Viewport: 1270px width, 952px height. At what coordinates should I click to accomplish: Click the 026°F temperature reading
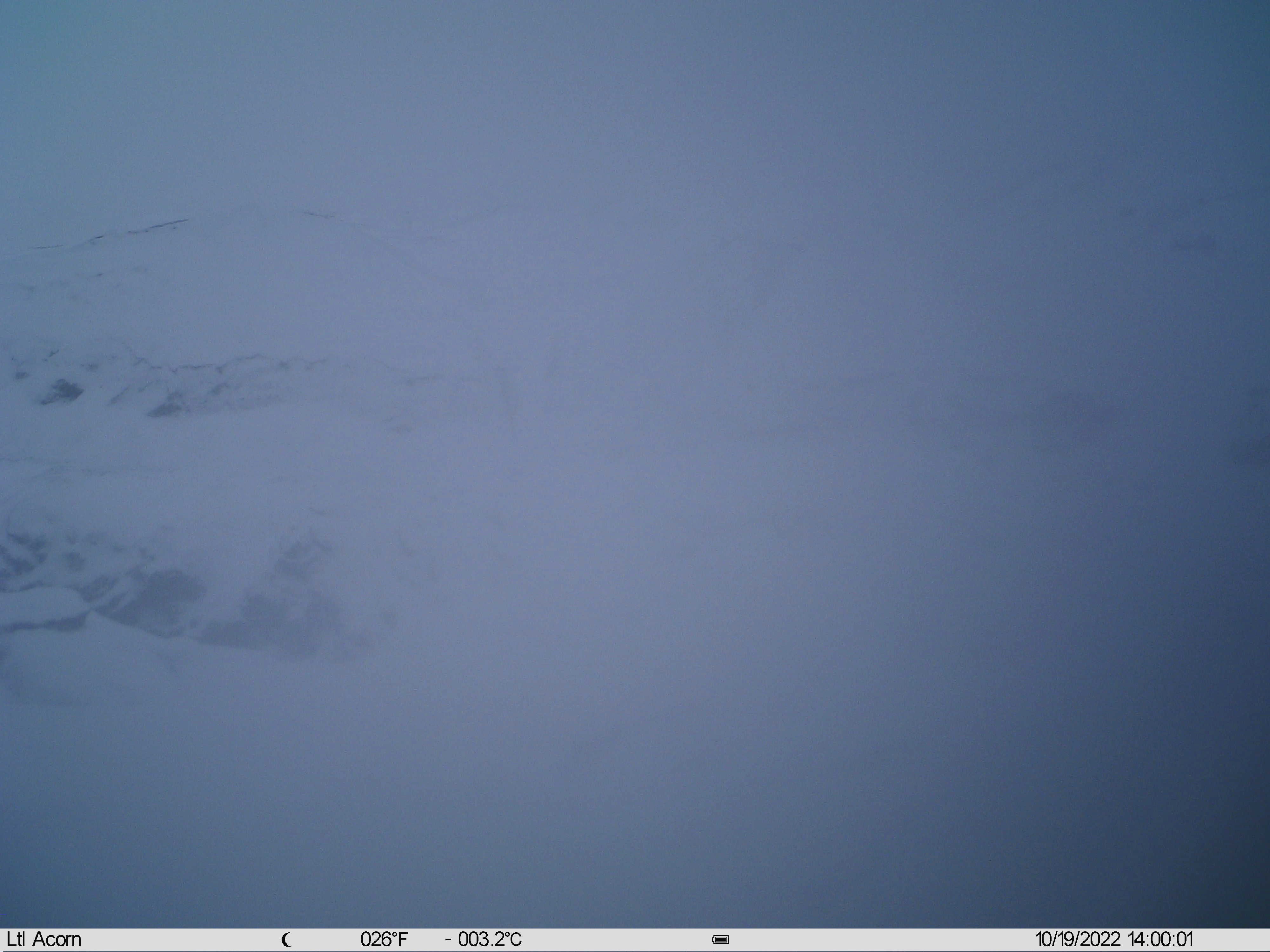point(384,939)
